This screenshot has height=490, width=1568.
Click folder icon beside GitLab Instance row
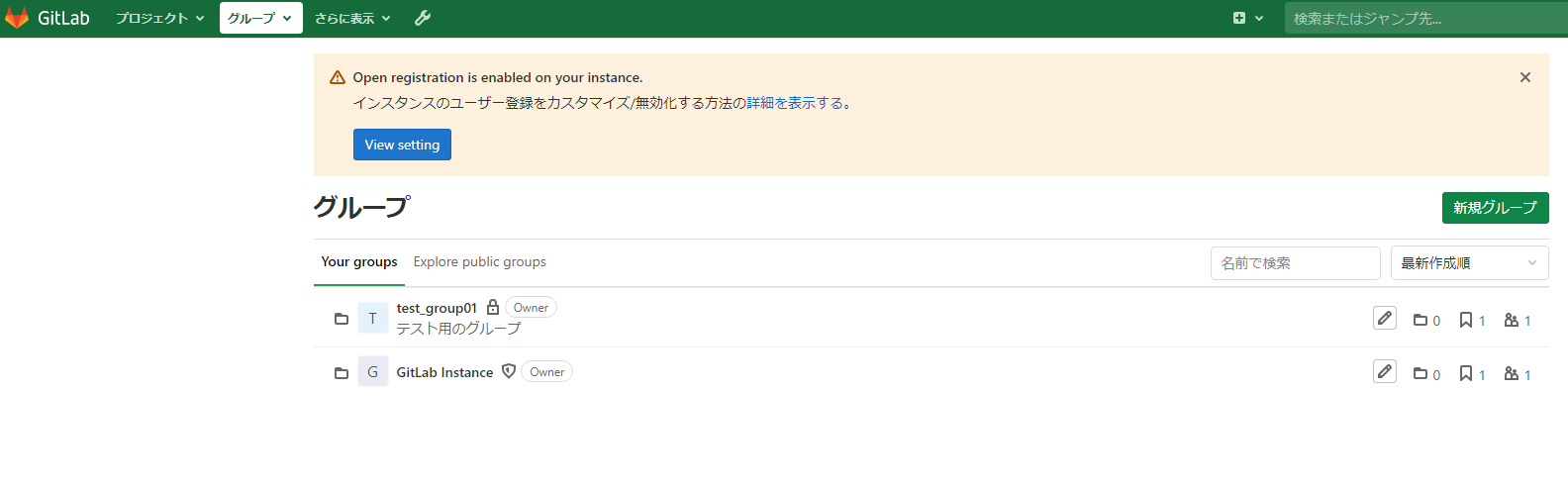pos(342,373)
